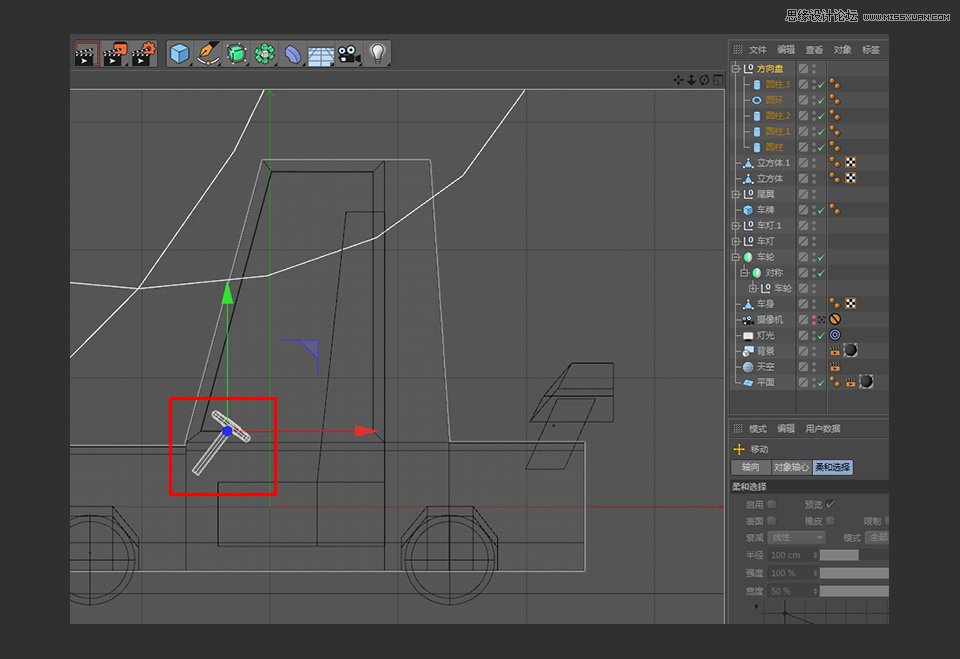Screen dimensions: 960x659
Task: Click the 柔和选择 button
Action: click(x=831, y=466)
